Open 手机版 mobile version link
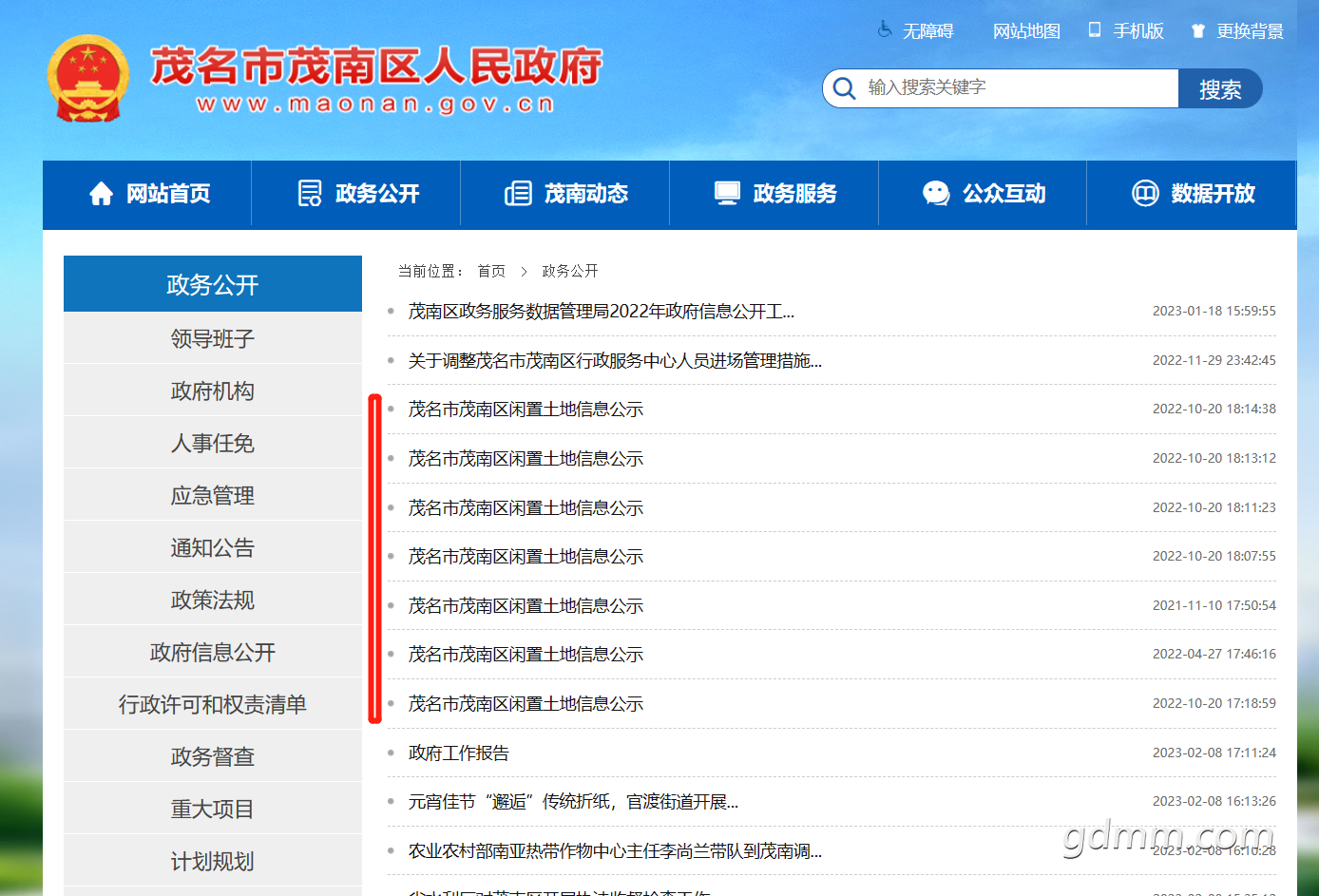Image resolution: width=1319 pixels, height=896 pixels. 1138,31
